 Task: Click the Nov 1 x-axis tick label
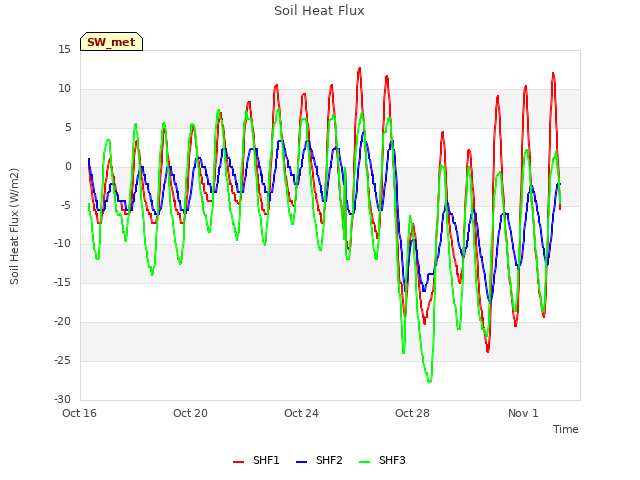coord(523,413)
